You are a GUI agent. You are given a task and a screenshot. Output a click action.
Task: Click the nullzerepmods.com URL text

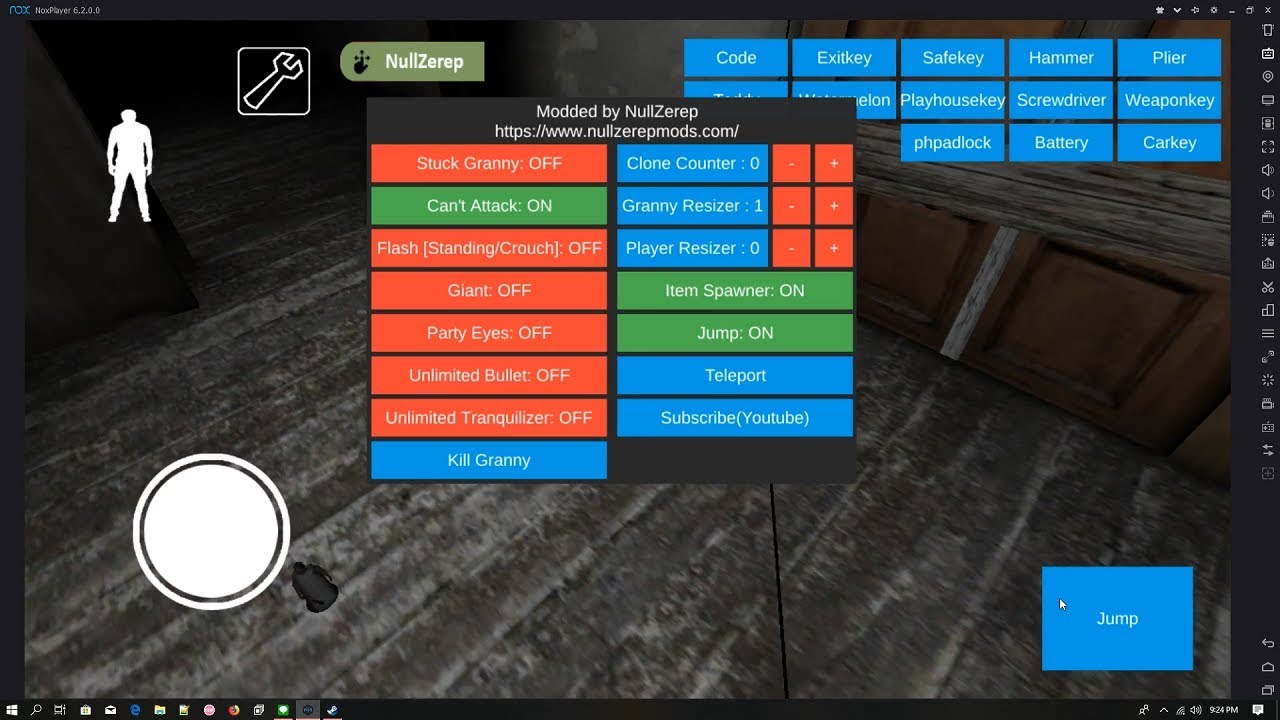pyautogui.click(x=617, y=131)
